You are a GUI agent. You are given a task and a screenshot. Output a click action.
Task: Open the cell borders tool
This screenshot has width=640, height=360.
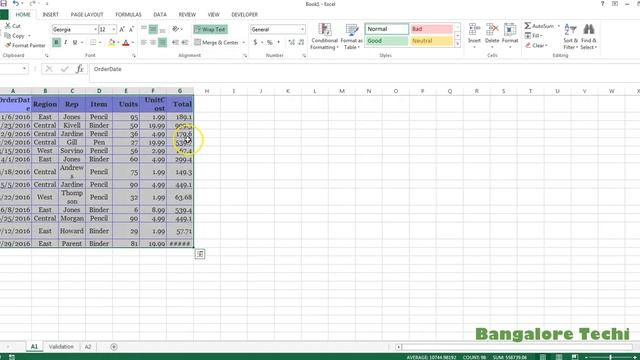(x=93, y=42)
